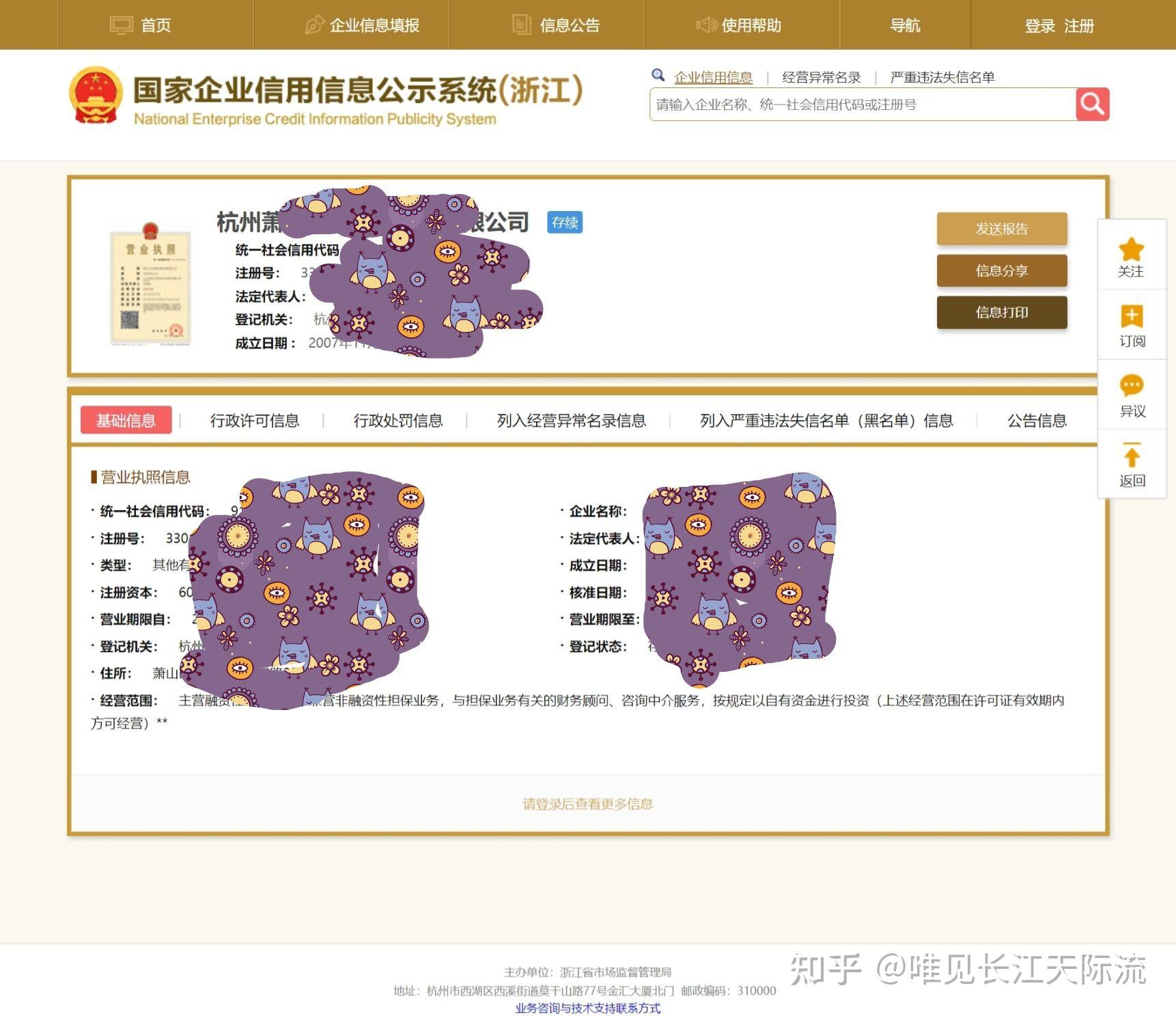This screenshot has width=1176, height=1016.
Task: Click the 国家企业信用信息公示系统 site title
Action: tap(358, 90)
